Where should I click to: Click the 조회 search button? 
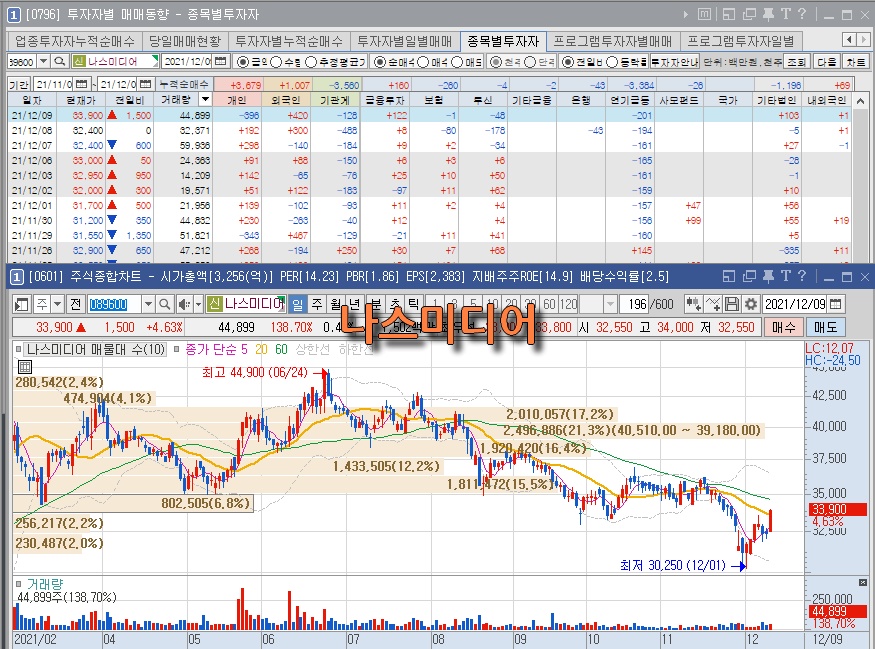tap(796, 62)
